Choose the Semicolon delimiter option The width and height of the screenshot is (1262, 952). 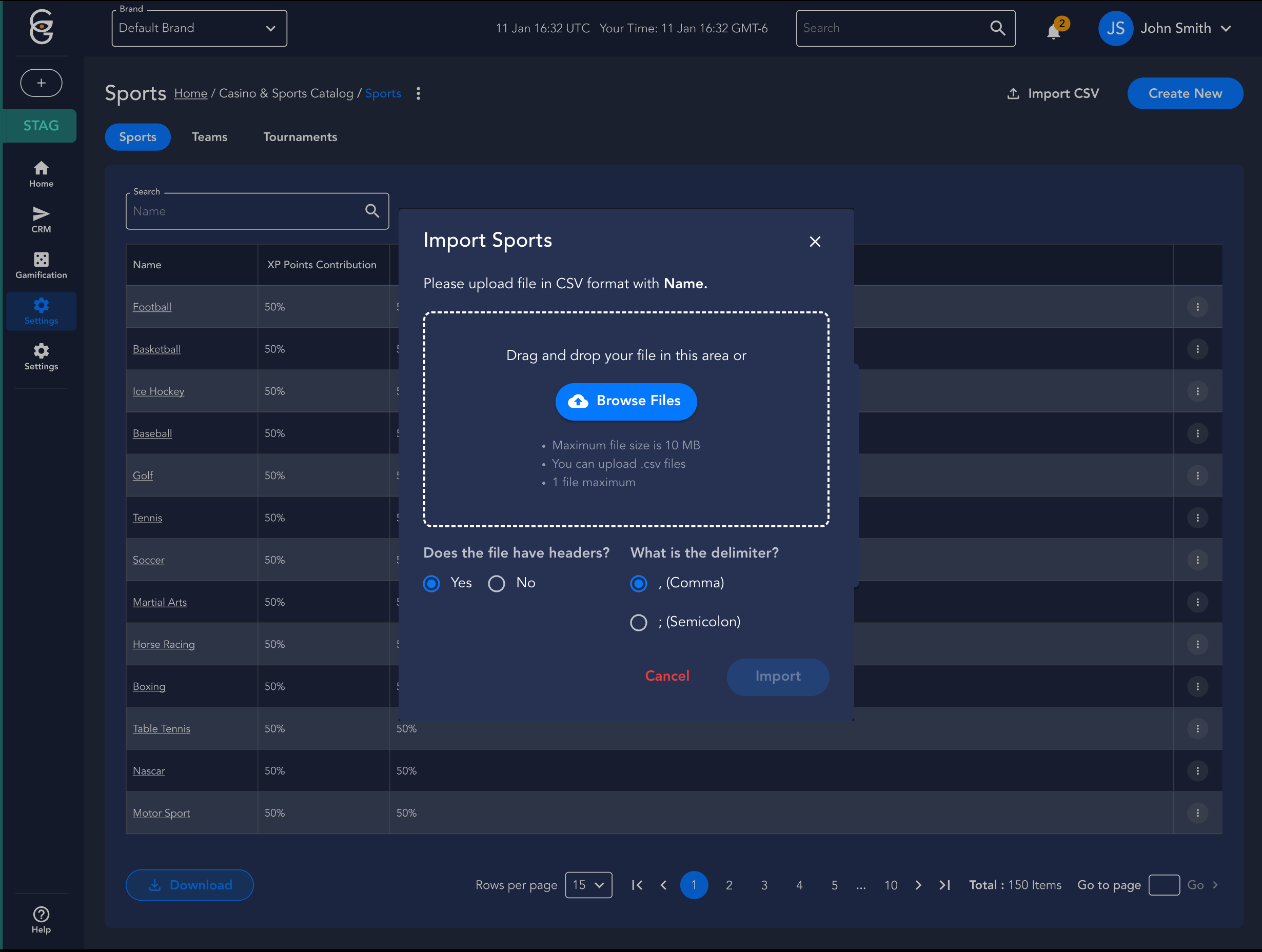tap(638, 622)
